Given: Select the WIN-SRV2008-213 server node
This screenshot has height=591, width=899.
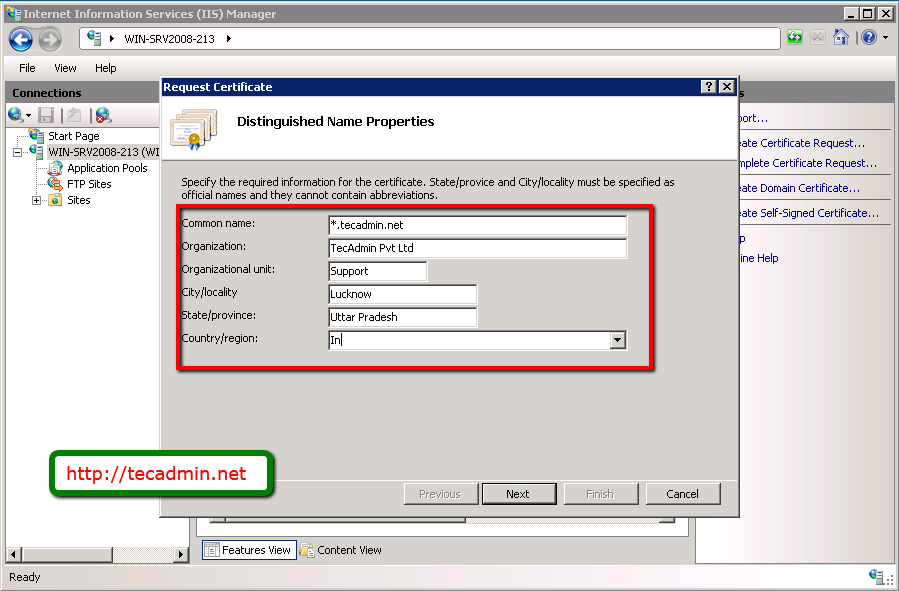Looking at the screenshot, I should pos(103,152).
